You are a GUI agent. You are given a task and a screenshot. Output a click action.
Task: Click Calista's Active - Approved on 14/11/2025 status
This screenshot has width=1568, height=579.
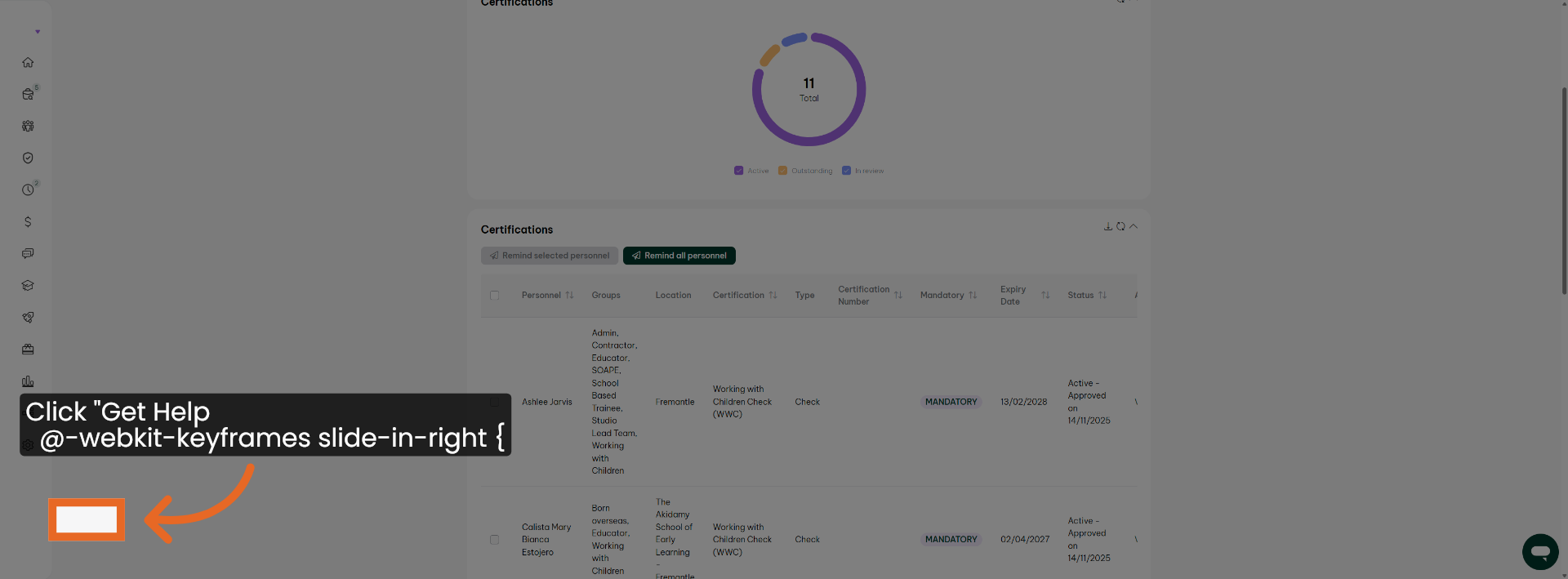coord(1089,540)
